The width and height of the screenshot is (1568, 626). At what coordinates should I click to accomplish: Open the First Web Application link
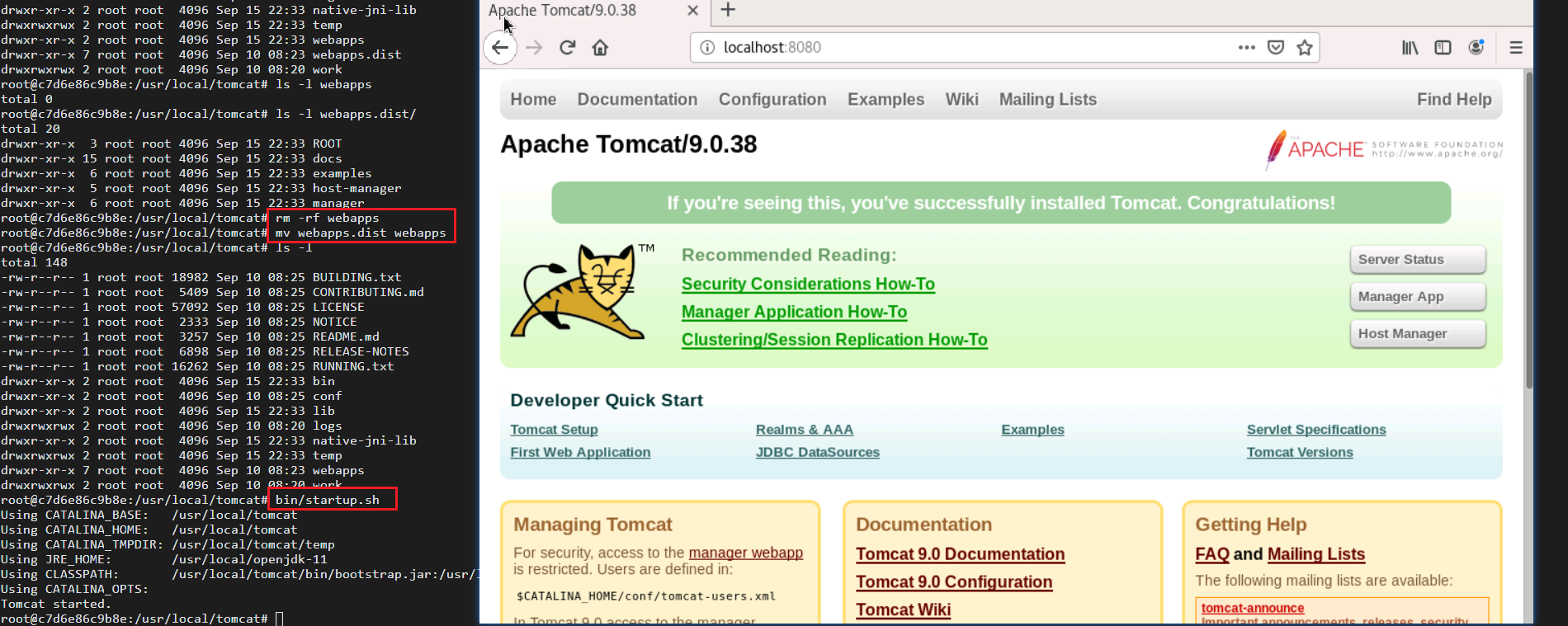pyautogui.click(x=580, y=453)
